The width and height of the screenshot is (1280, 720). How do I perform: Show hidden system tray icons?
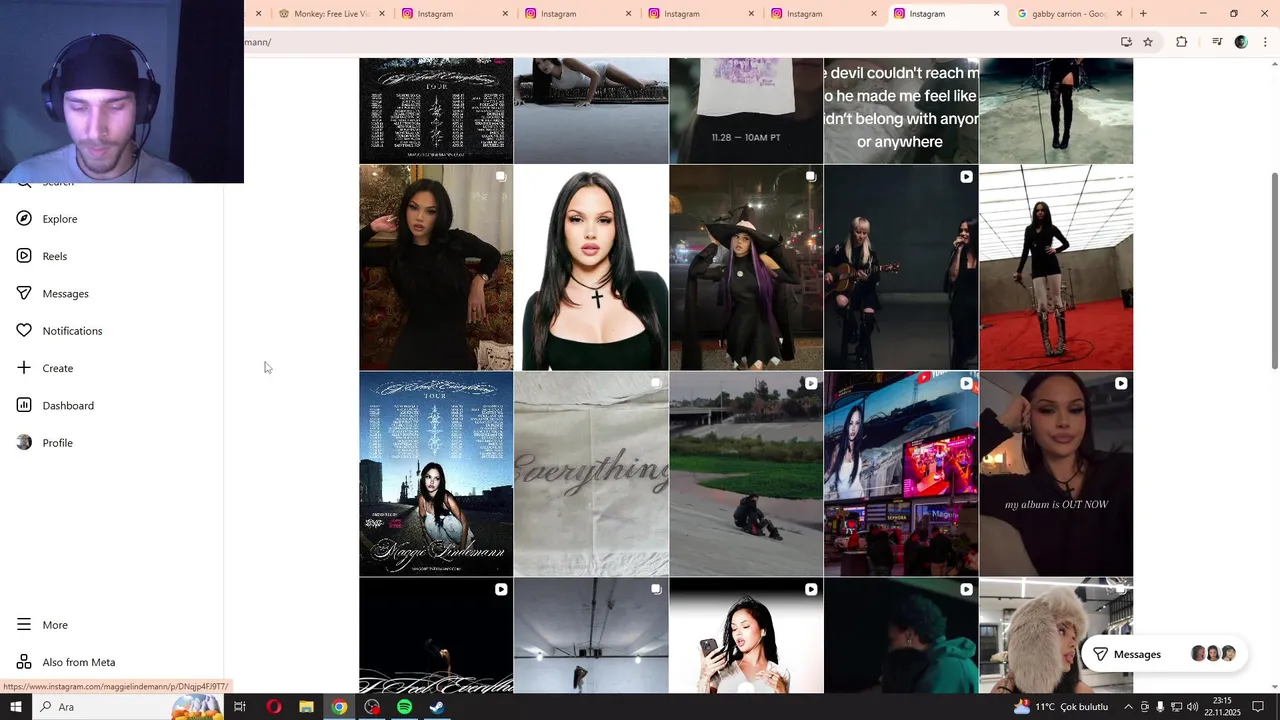1129,707
